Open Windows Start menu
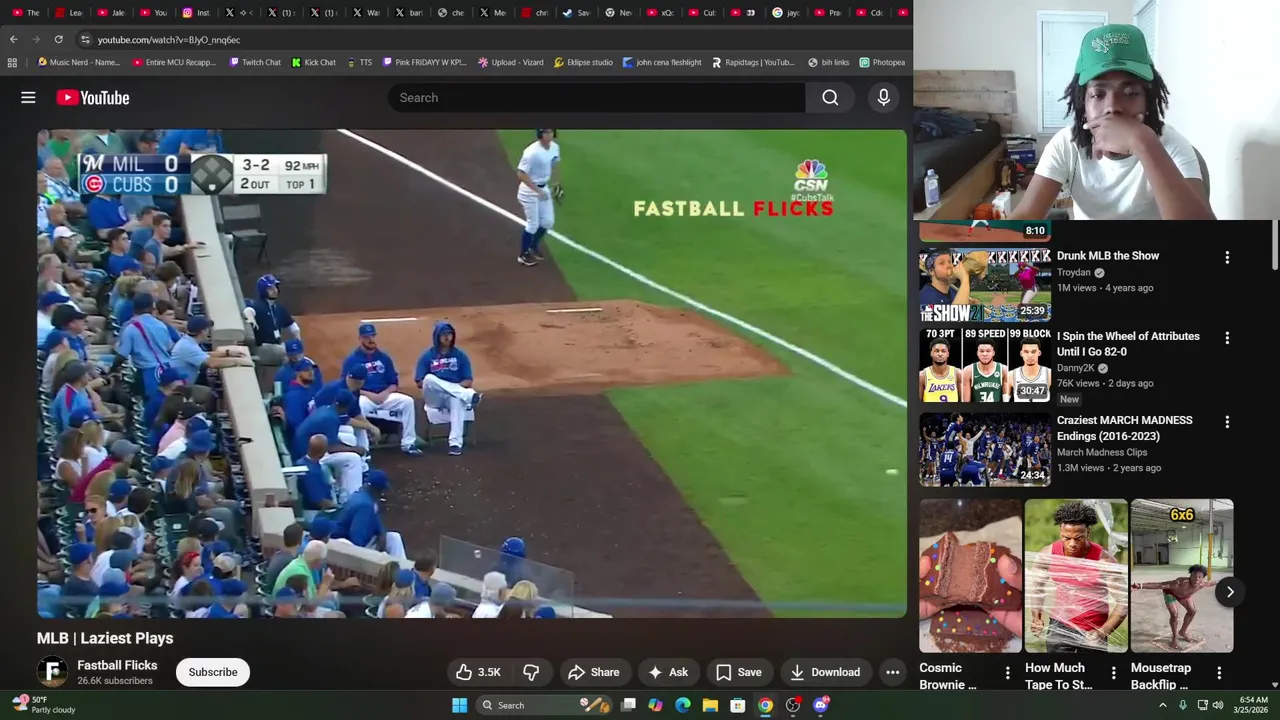This screenshot has height=720, width=1280. pos(459,705)
